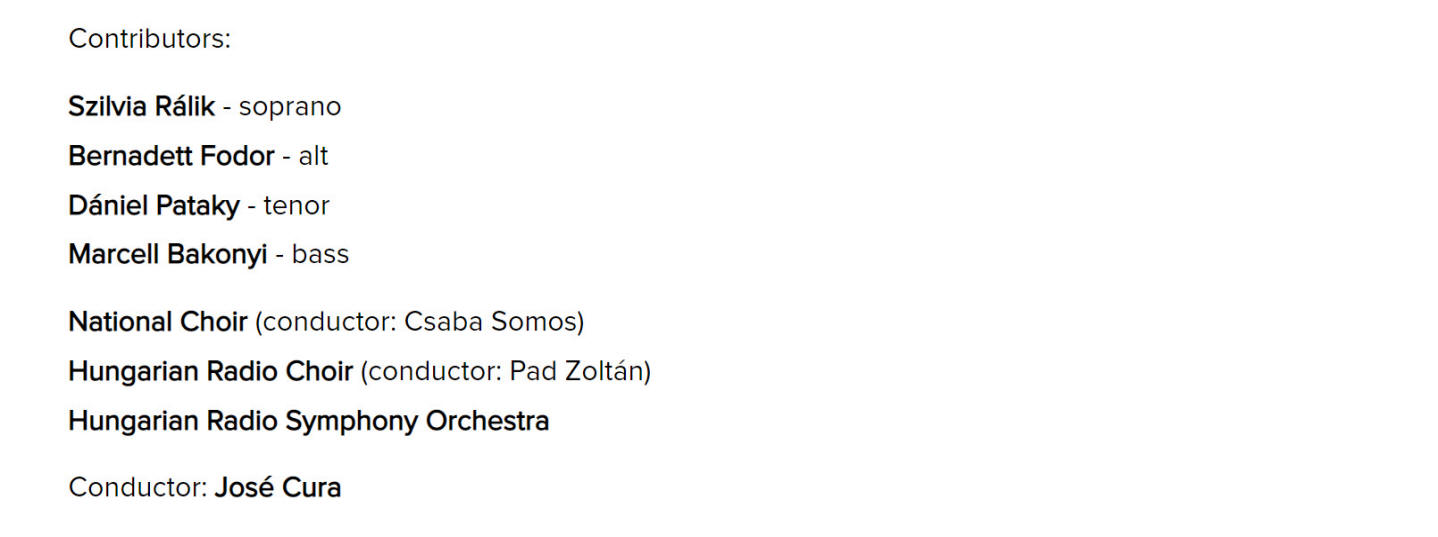Click on Dániel Pataky performer name
The width and height of the screenshot is (1438, 537).
pyautogui.click(x=154, y=206)
